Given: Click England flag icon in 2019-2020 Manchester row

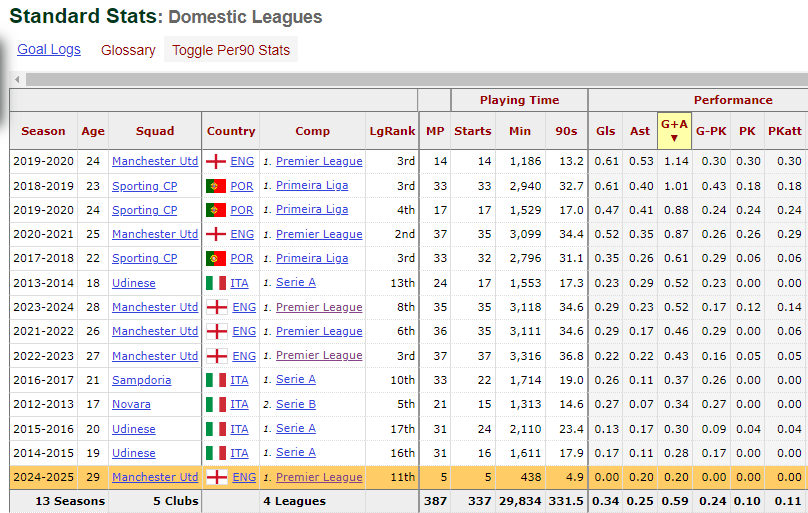Looking at the screenshot, I should [x=216, y=162].
